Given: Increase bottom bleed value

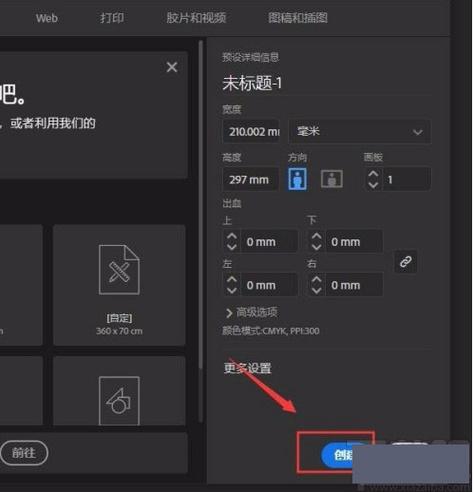Looking at the screenshot, I should tap(316, 236).
